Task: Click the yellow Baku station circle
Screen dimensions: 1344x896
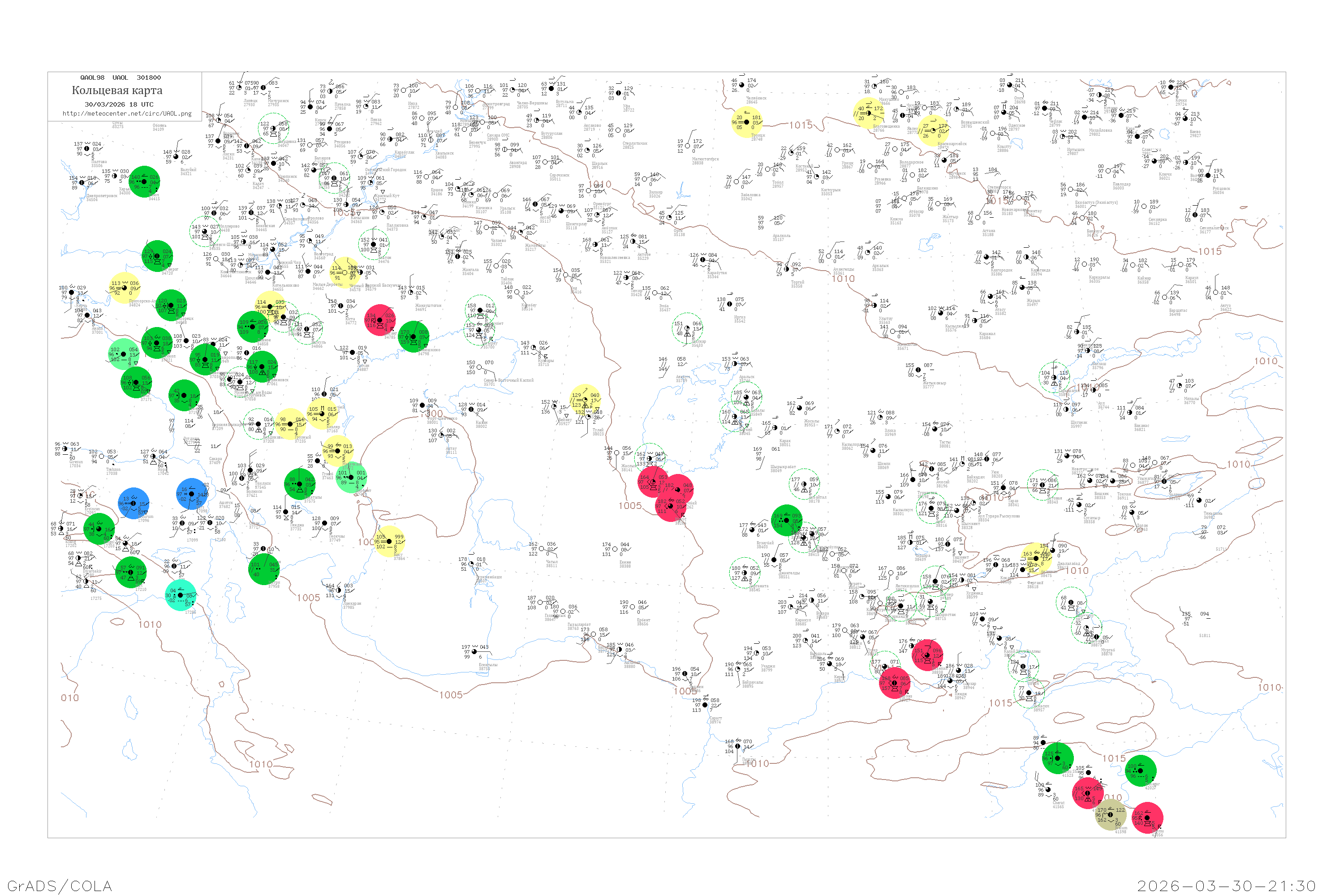Action: (389, 541)
